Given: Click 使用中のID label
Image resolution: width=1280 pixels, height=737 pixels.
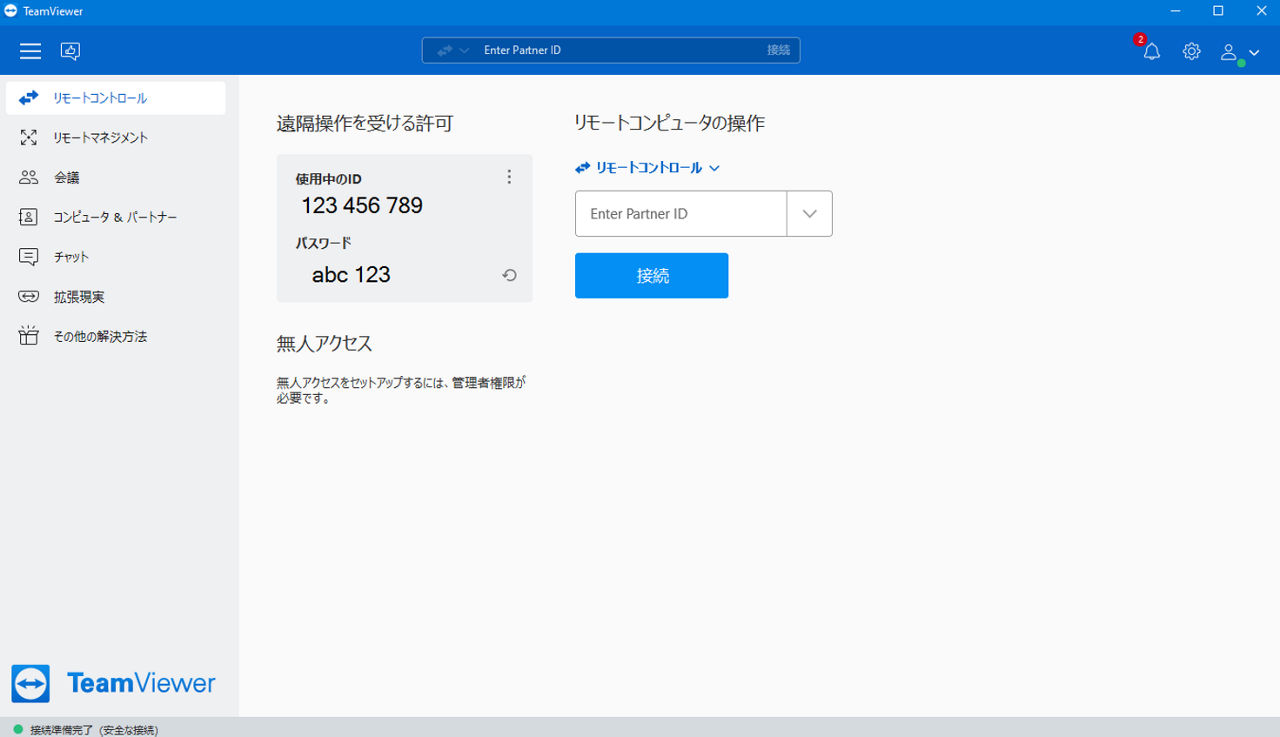Looking at the screenshot, I should [328, 179].
